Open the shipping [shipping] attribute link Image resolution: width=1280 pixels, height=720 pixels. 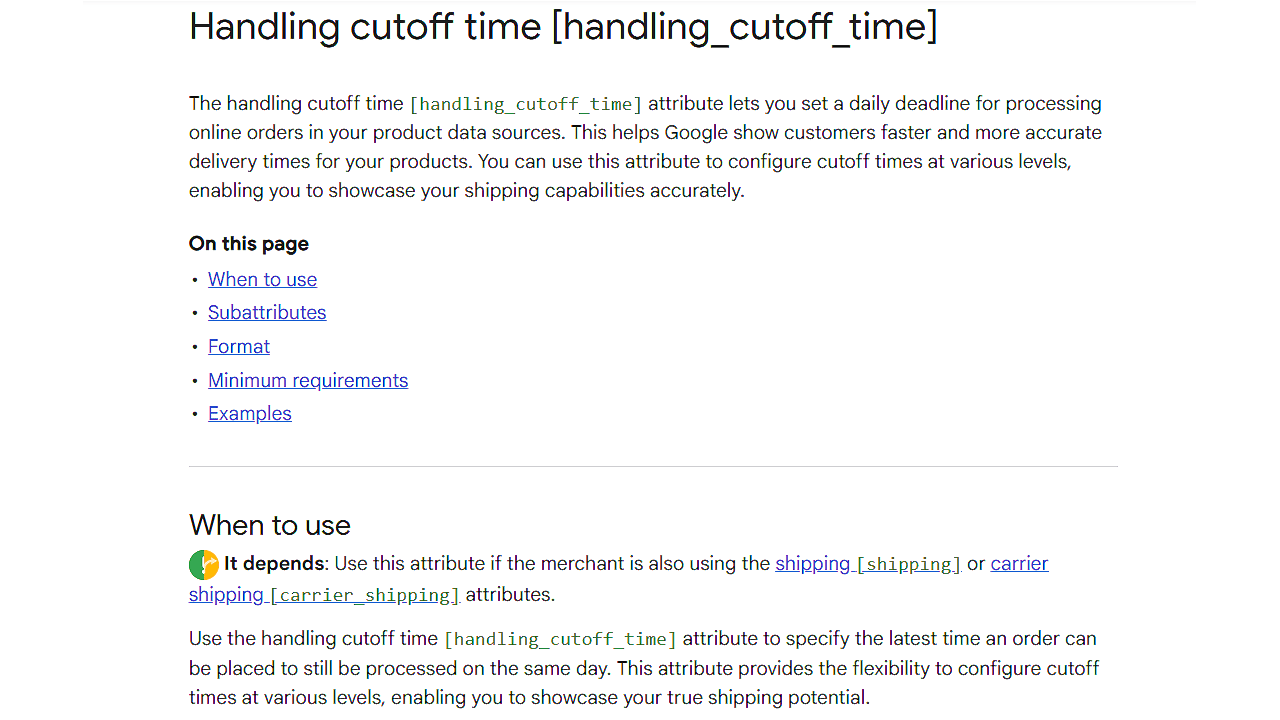coord(867,564)
